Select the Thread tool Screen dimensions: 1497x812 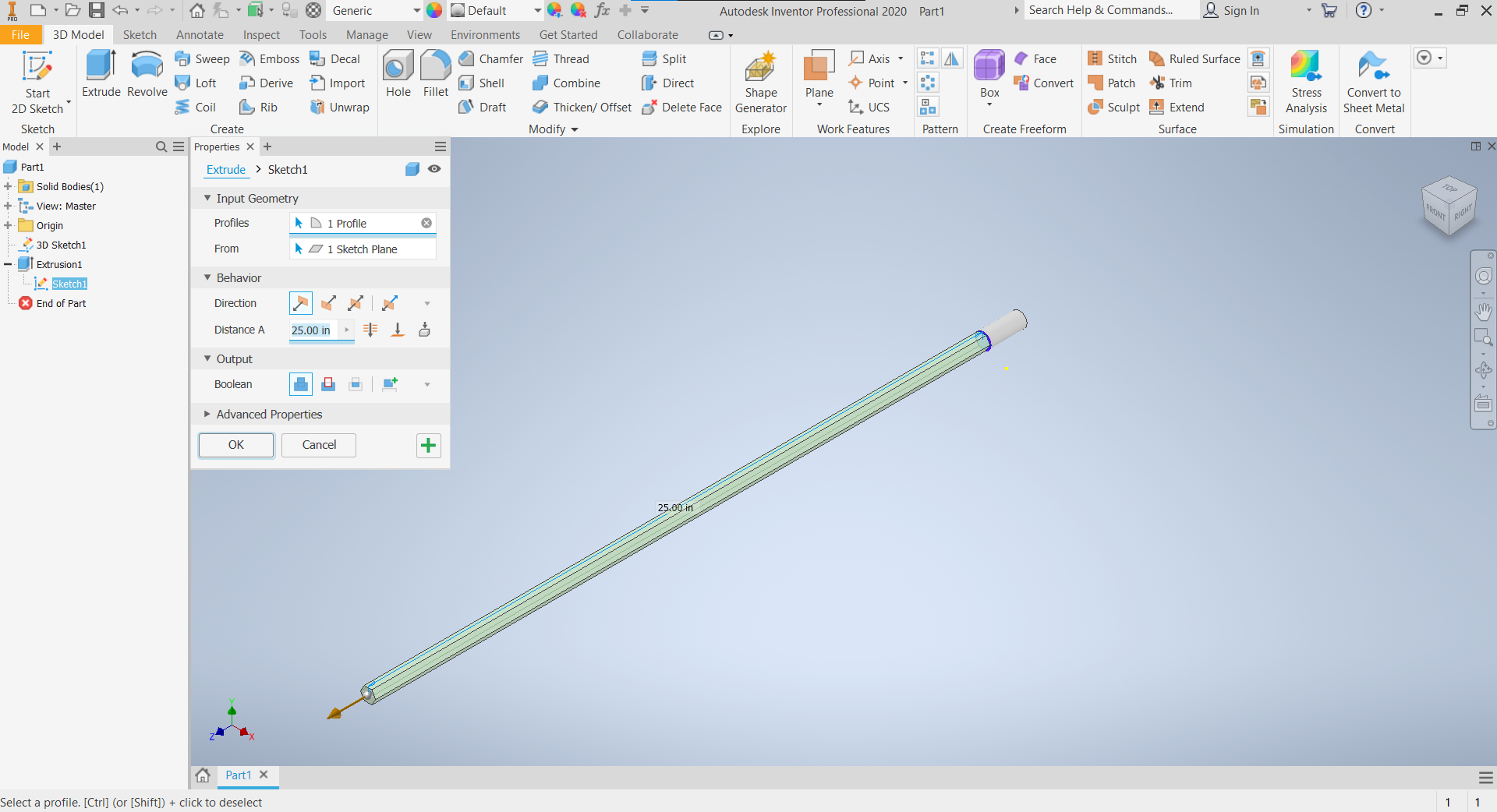pos(561,59)
